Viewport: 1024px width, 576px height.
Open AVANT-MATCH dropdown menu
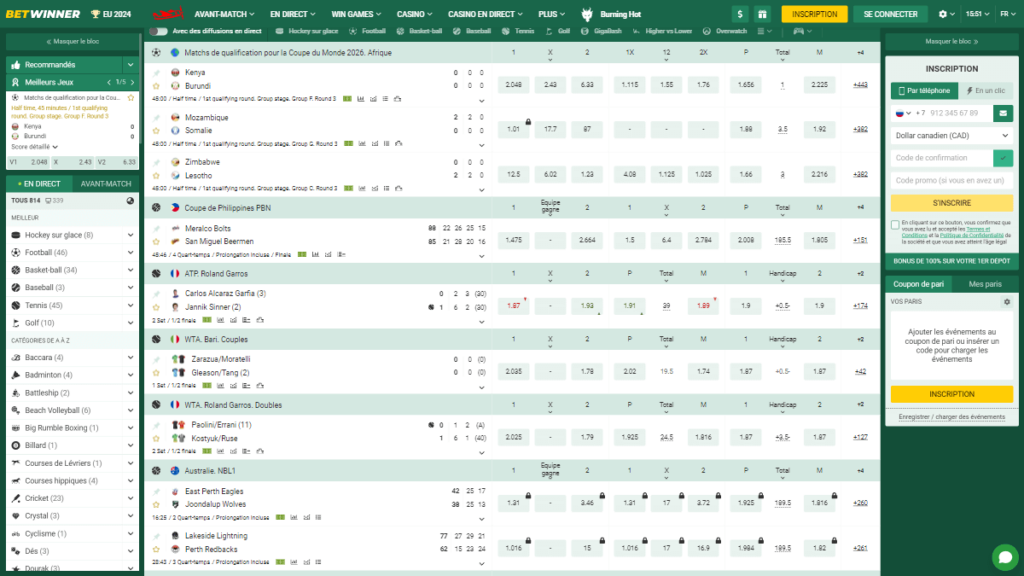tap(224, 14)
